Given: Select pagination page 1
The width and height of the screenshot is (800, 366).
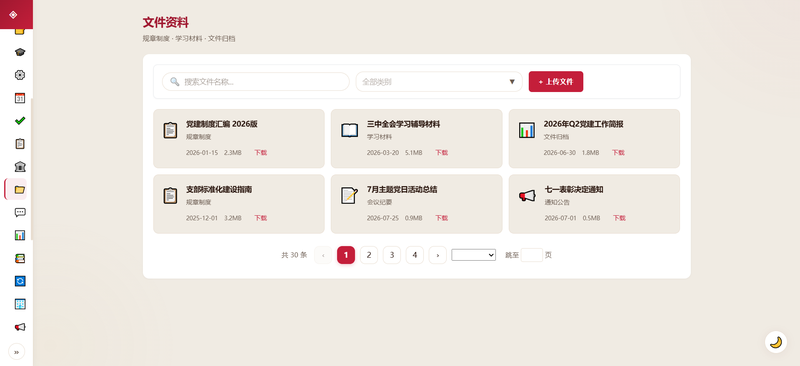Looking at the screenshot, I should coord(346,255).
